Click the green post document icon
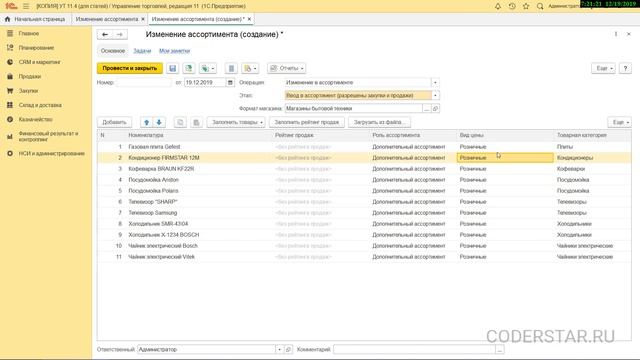 (x=189, y=68)
